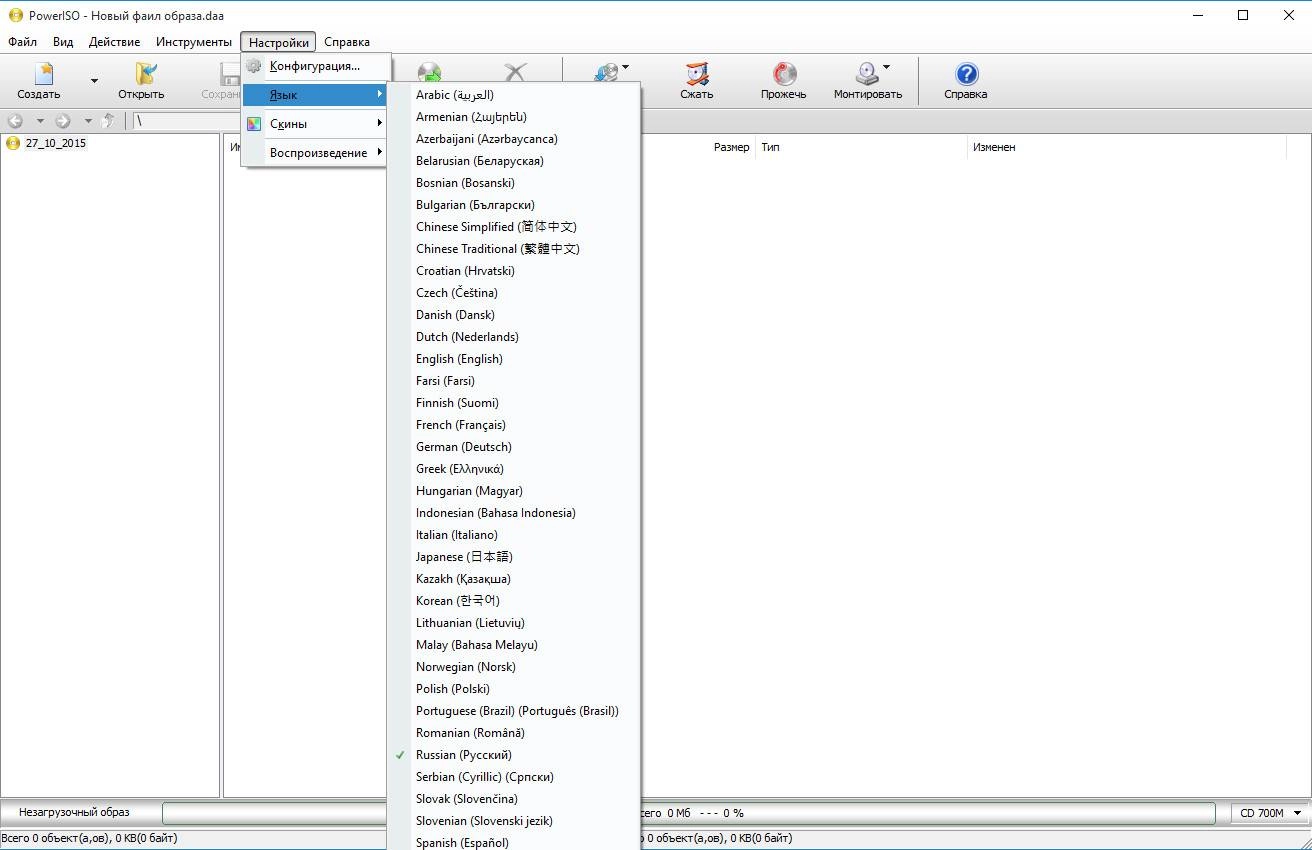The image size is (1312, 850).
Task: Select 27_10_2015 tree item
Action: [55, 143]
